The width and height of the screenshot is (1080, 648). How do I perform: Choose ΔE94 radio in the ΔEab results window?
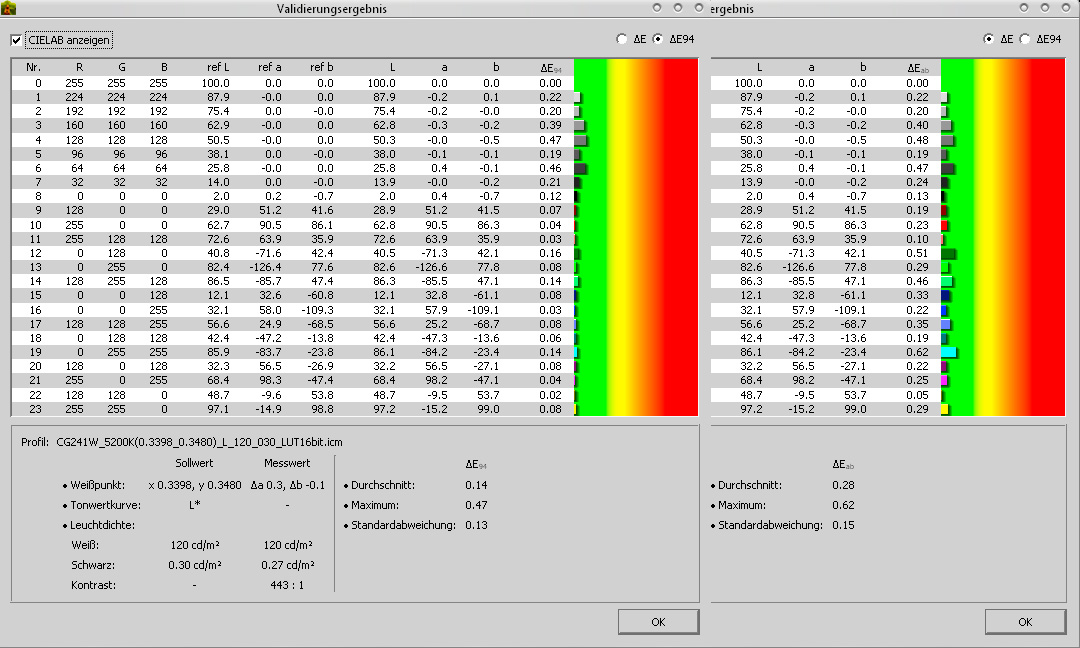click(x=1025, y=39)
